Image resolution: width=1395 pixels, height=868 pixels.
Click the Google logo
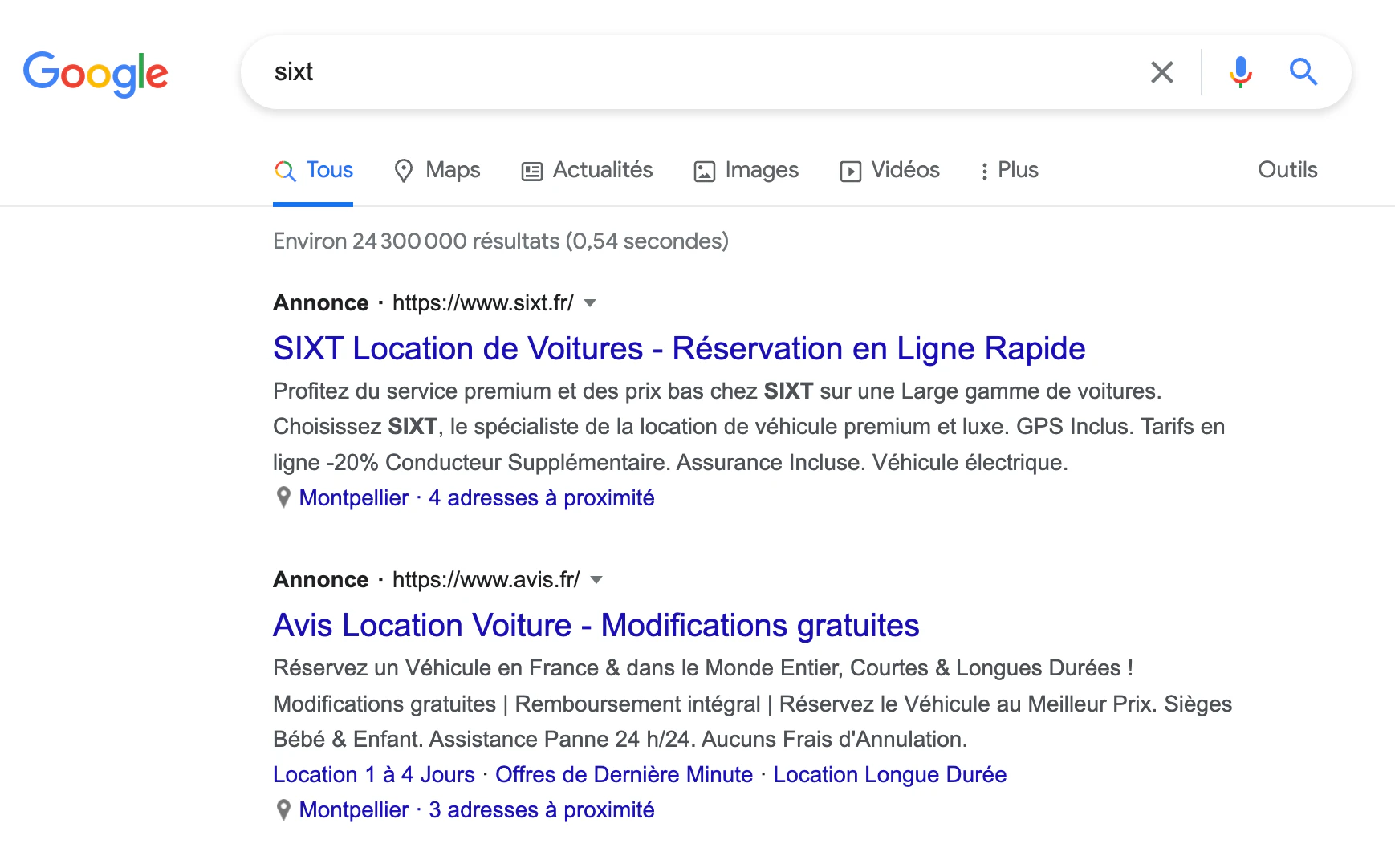96,74
